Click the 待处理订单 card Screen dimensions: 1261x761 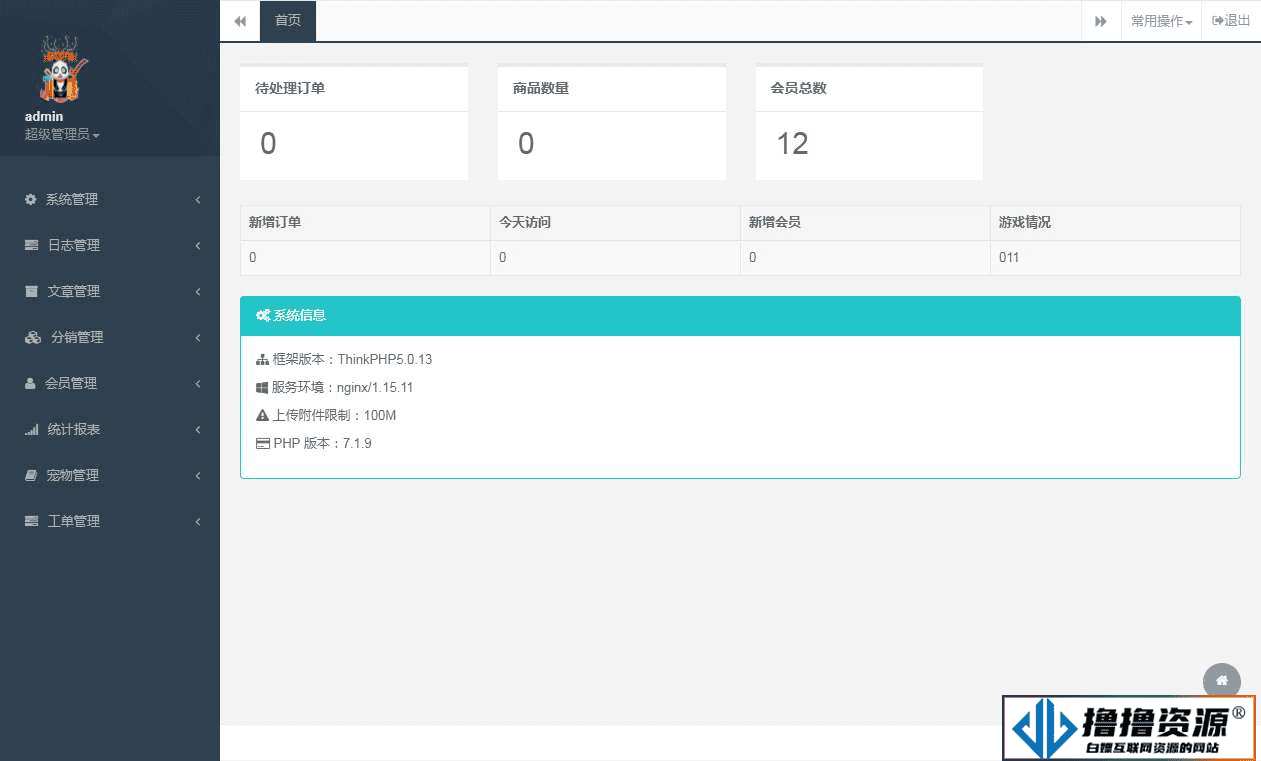[x=354, y=122]
